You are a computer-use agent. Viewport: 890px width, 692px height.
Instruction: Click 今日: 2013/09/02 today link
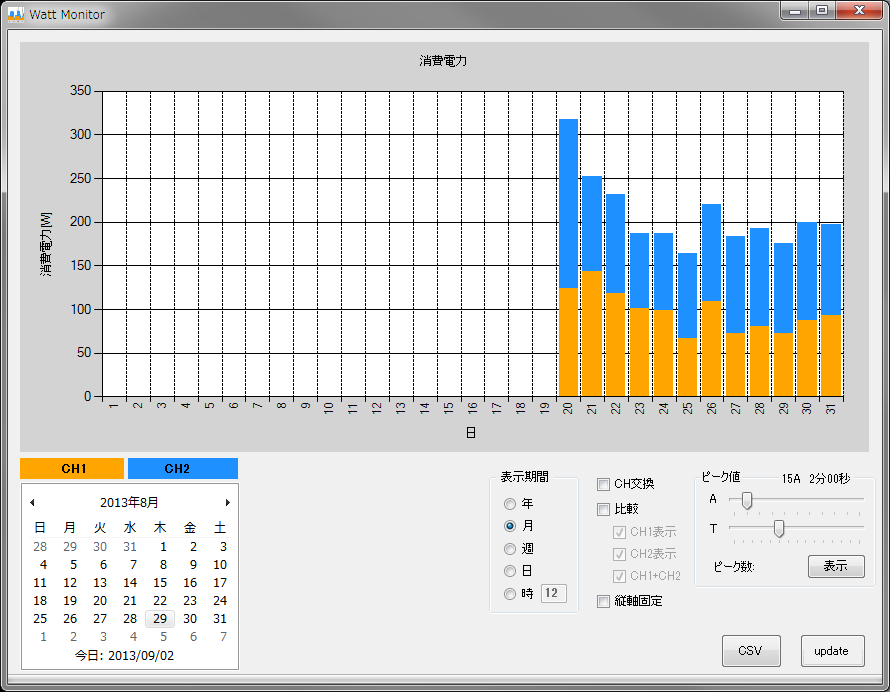coord(124,656)
